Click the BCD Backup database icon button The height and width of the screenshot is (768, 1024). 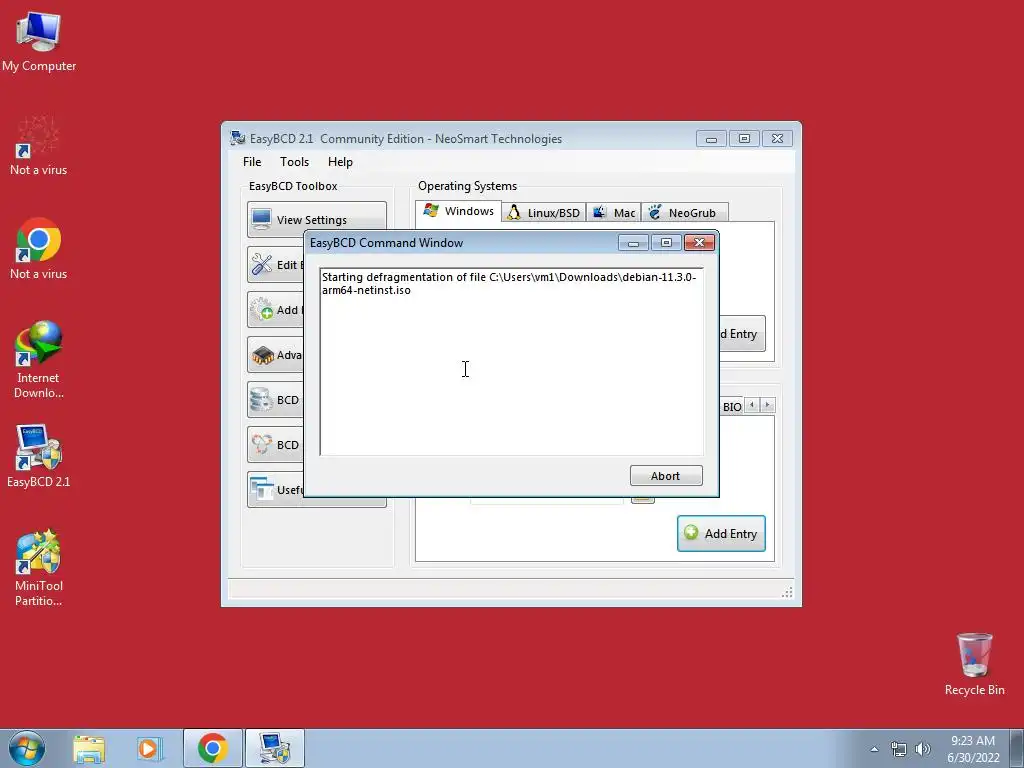[276, 400]
